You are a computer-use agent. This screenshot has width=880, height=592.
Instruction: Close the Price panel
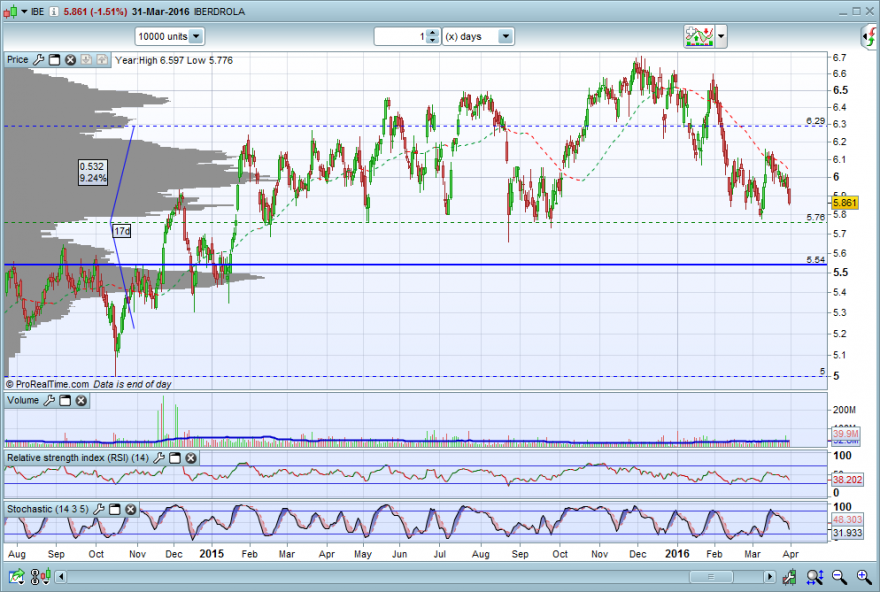click(x=70, y=59)
